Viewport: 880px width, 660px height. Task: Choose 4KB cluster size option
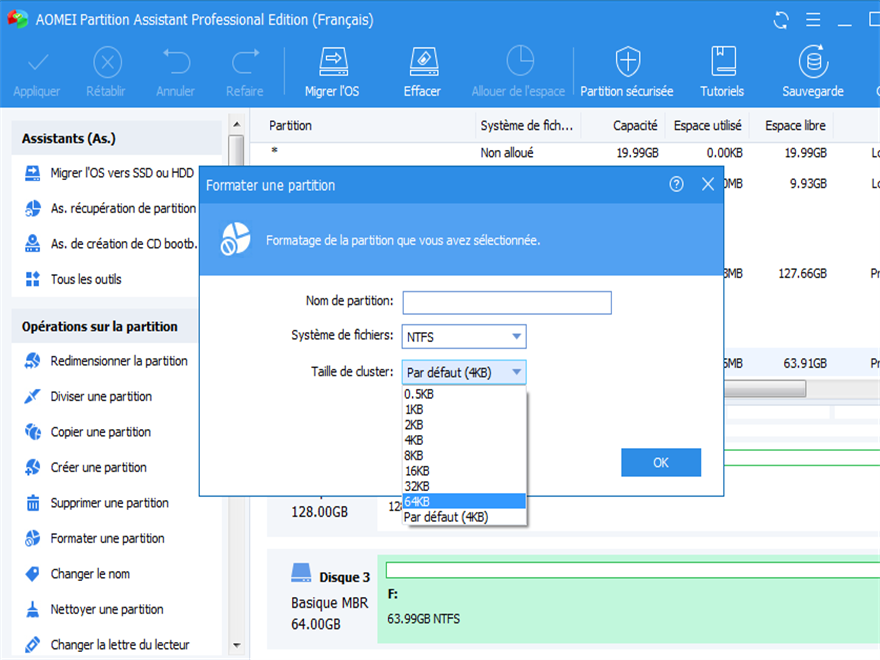click(464, 440)
